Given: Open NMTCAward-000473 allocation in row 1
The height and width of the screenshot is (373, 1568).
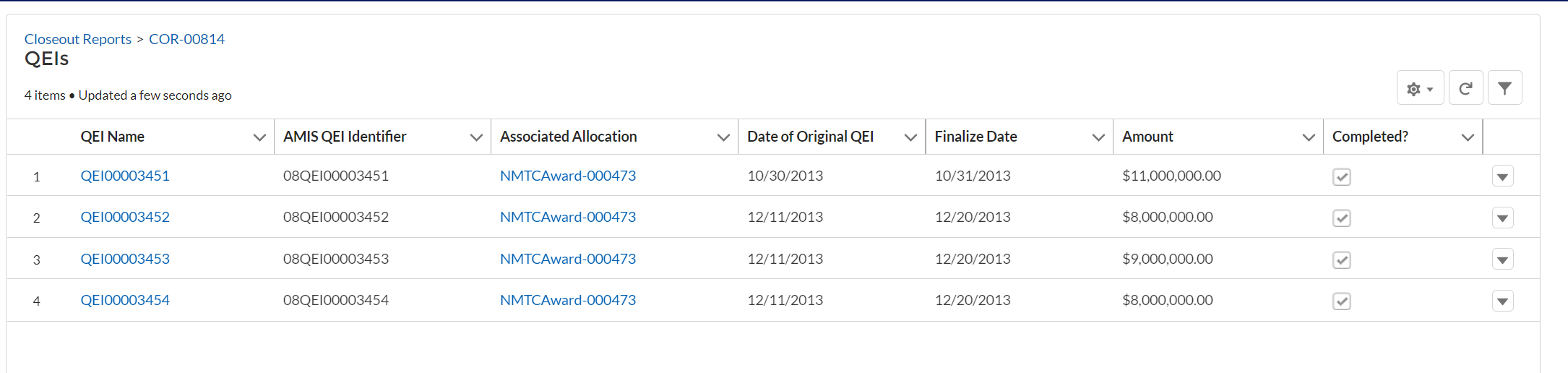Looking at the screenshot, I should coord(568,176).
